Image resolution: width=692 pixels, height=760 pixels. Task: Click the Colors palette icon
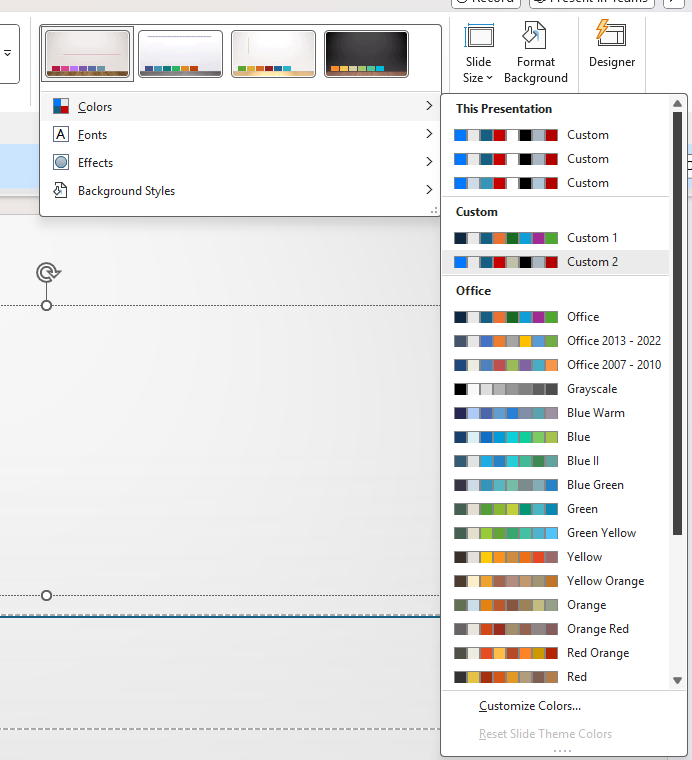click(61, 106)
